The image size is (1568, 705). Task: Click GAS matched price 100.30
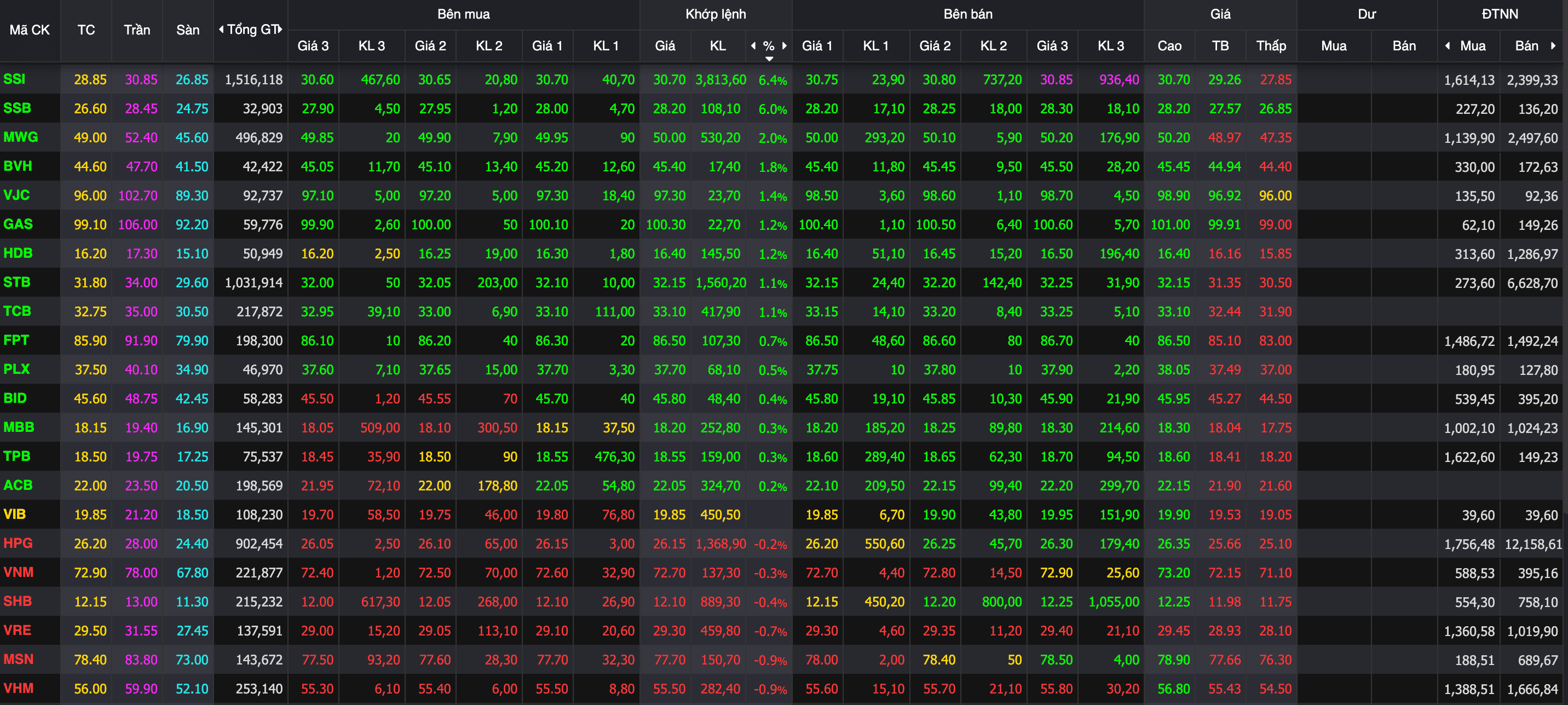(665, 224)
